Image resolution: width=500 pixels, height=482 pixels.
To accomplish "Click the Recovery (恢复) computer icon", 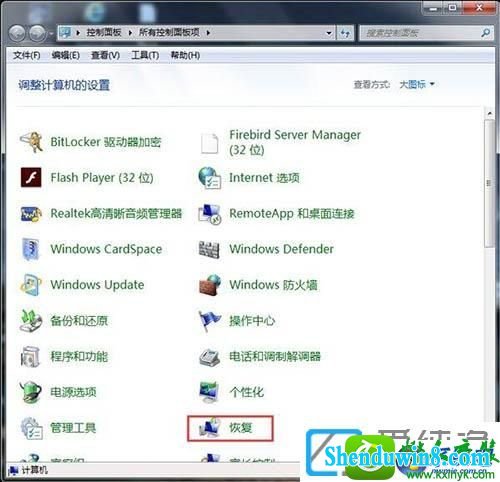I will [x=209, y=428].
